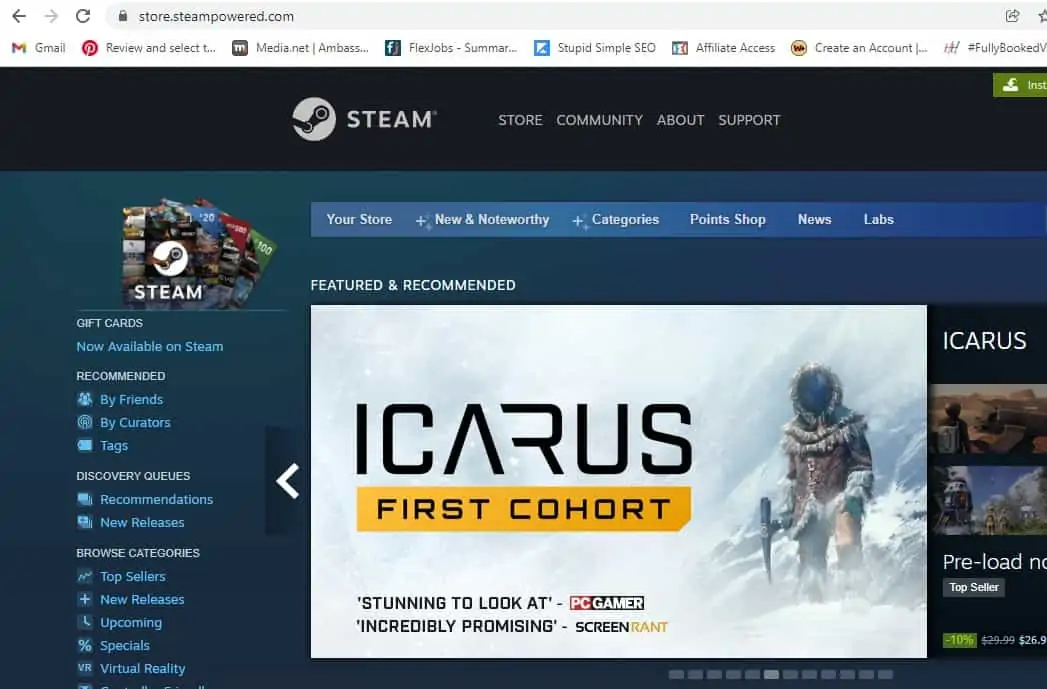Click the FEATURED & RECOMMENDED heading
Image resolution: width=1047 pixels, height=689 pixels.
click(413, 285)
